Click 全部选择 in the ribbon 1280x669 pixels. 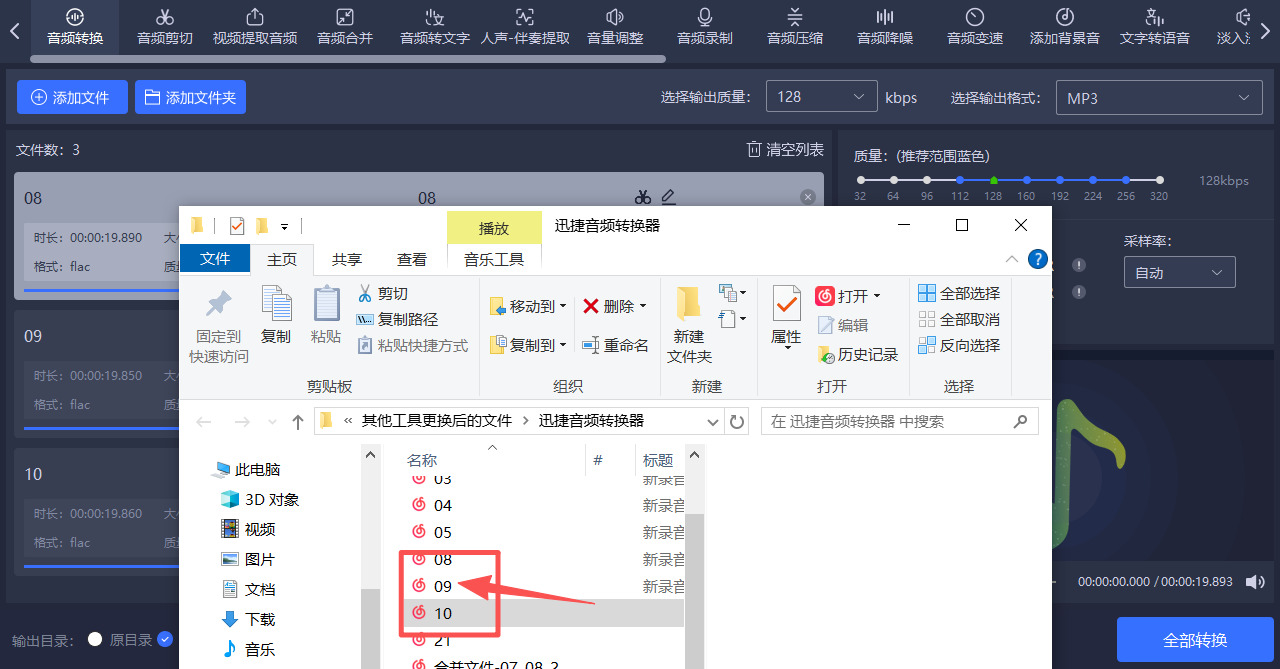(959, 293)
